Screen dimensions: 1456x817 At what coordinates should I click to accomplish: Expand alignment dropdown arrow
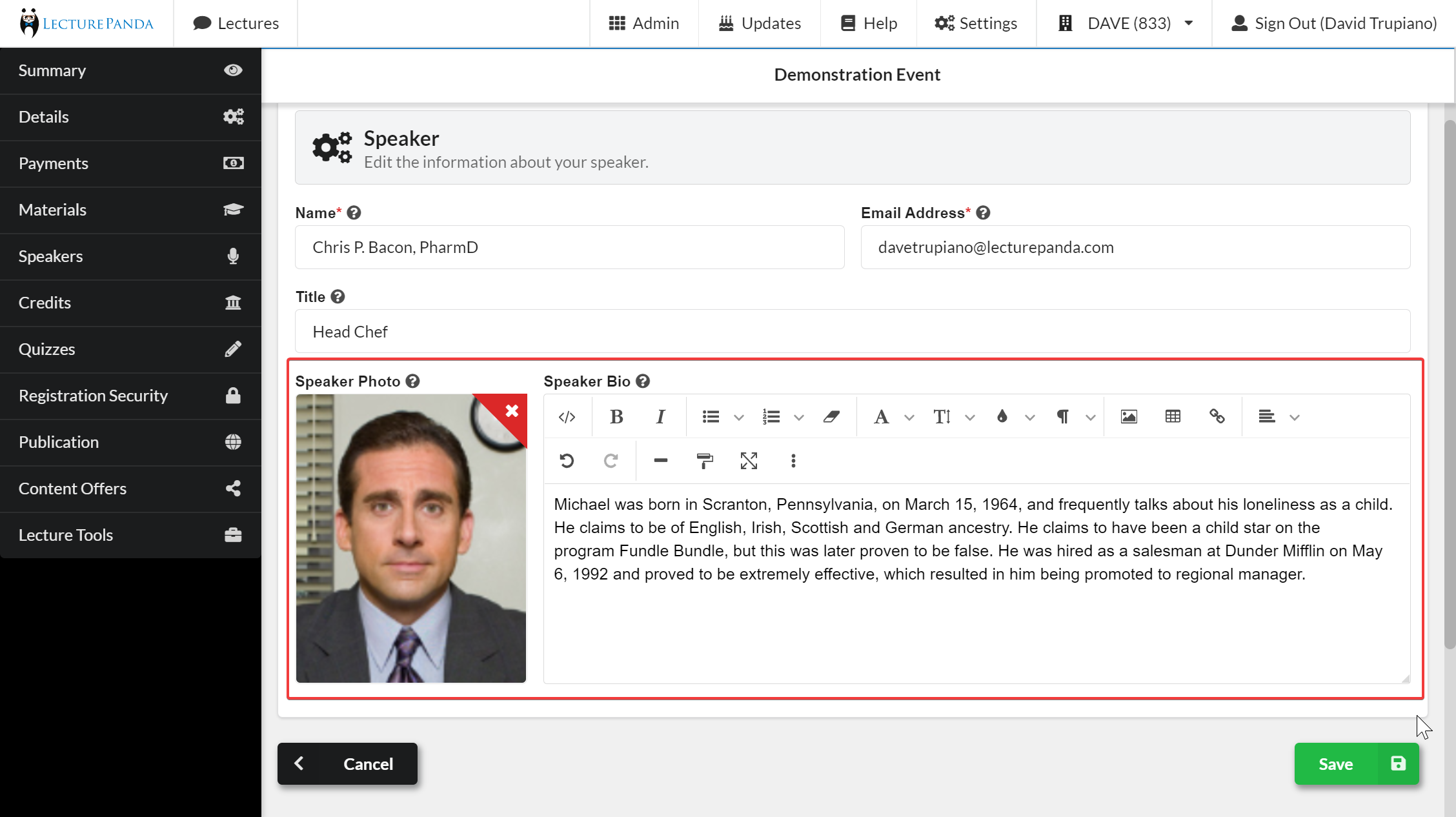tap(1295, 418)
